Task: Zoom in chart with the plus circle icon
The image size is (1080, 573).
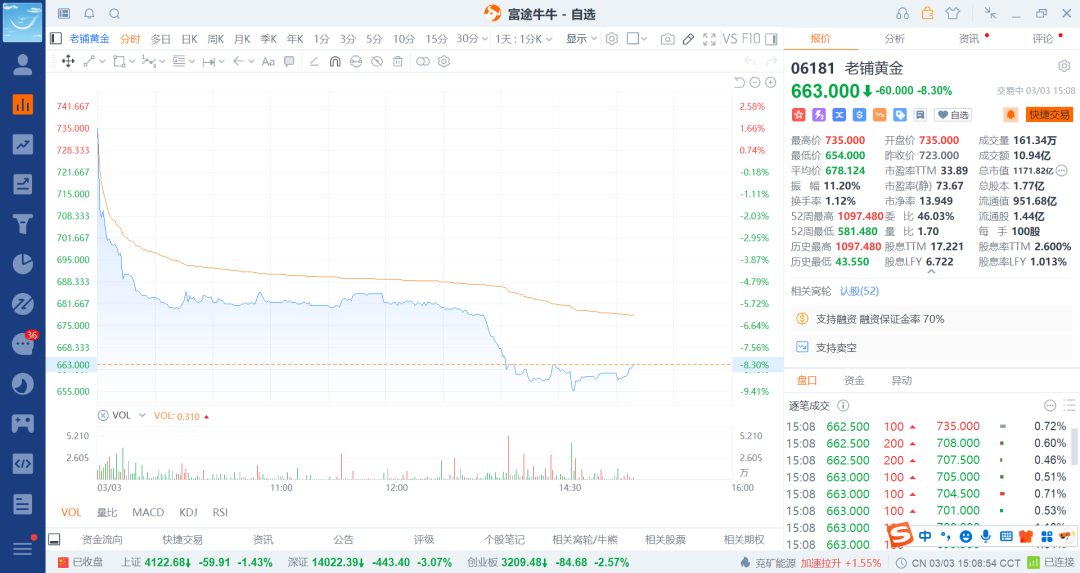Action: (x=771, y=83)
